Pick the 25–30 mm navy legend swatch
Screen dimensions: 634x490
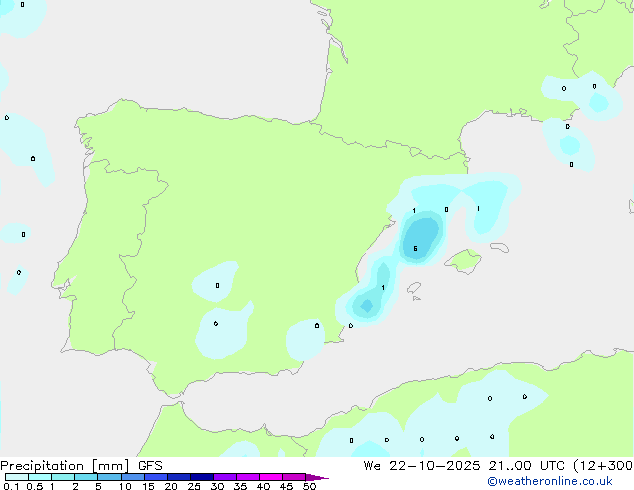(202, 477)
